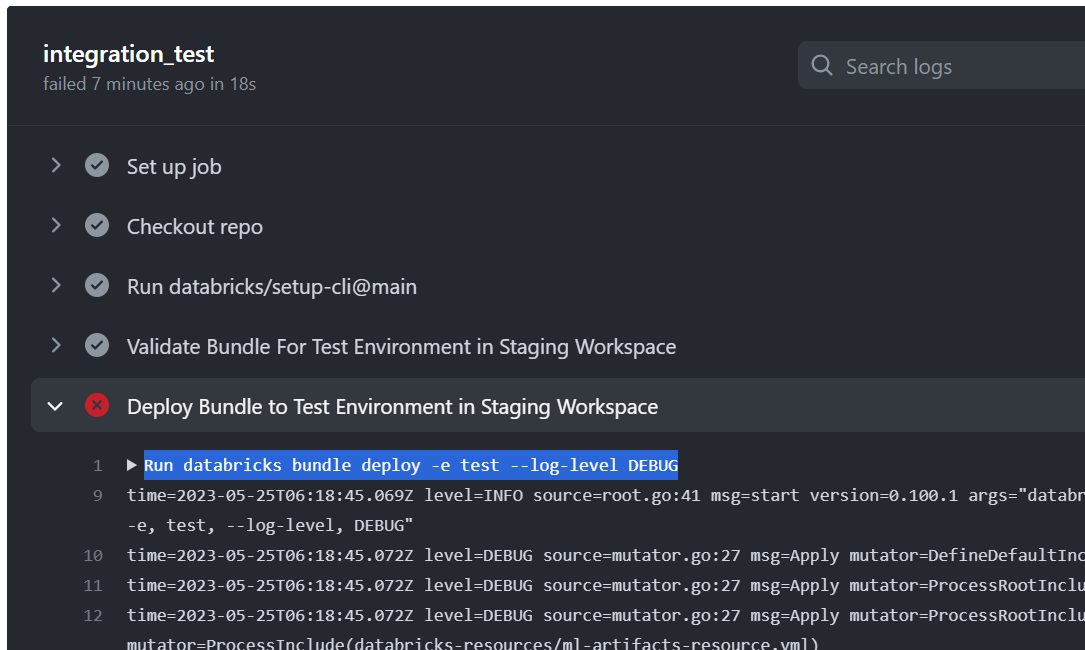
Task: Expand the Run databricks/setup-cli@main step
Action: (x=56, y=285)
